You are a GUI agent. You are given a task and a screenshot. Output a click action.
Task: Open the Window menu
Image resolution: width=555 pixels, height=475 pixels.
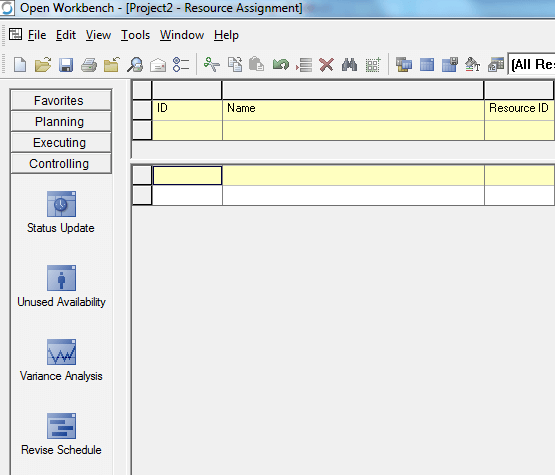pyautogui.click(x=182, y=35)
